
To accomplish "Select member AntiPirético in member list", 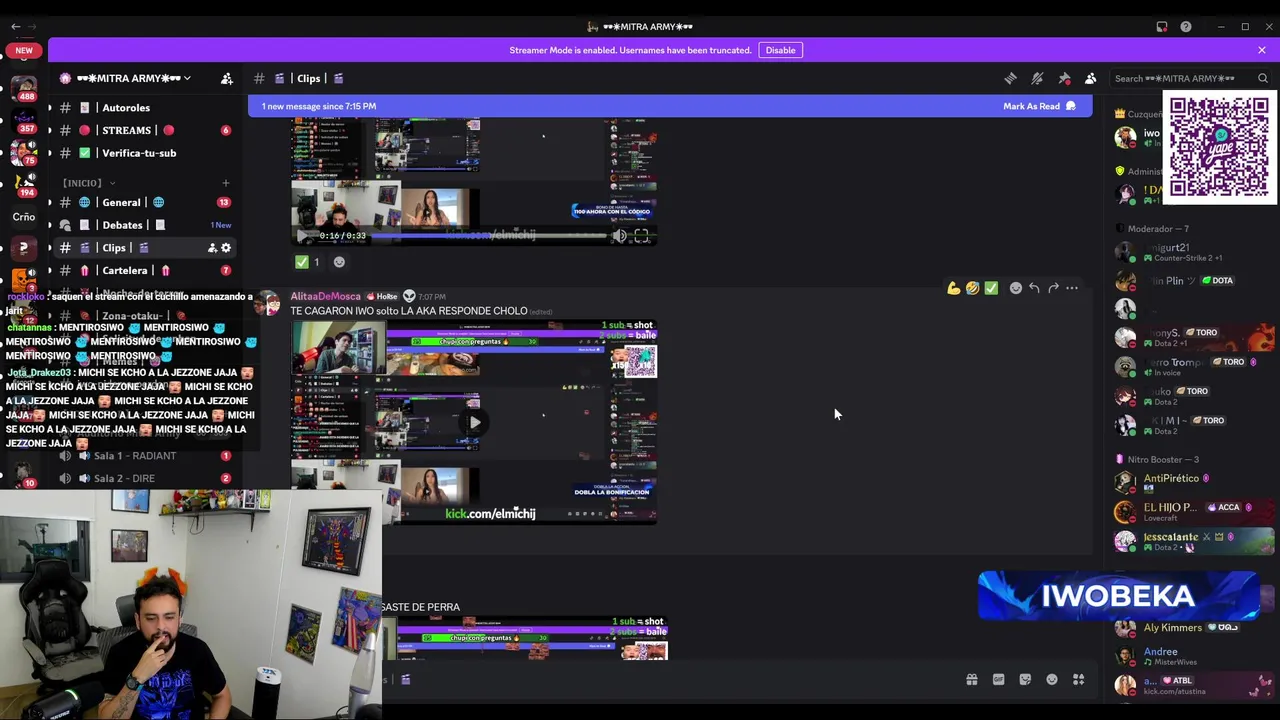I will [1194, 483].
